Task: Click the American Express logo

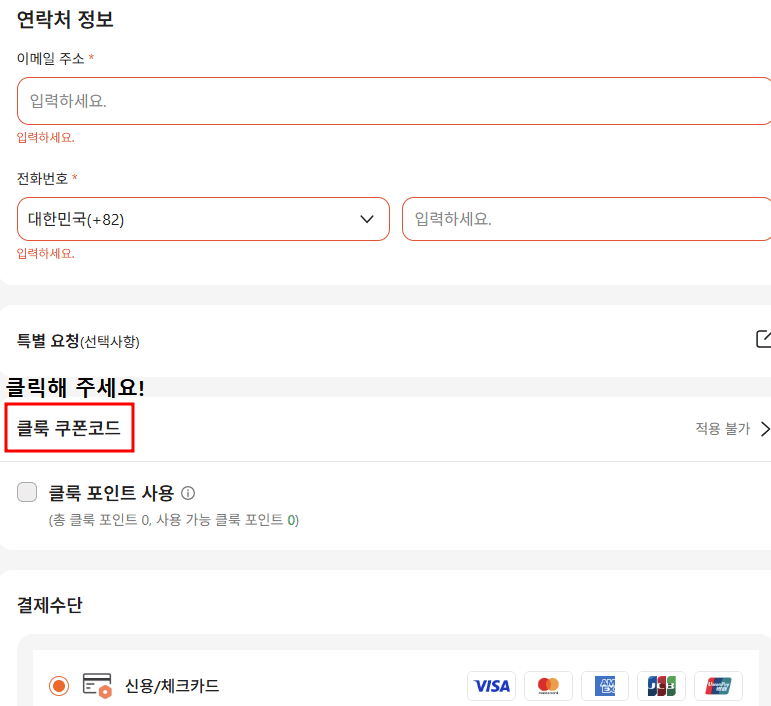Action: [x=605, y=685]
